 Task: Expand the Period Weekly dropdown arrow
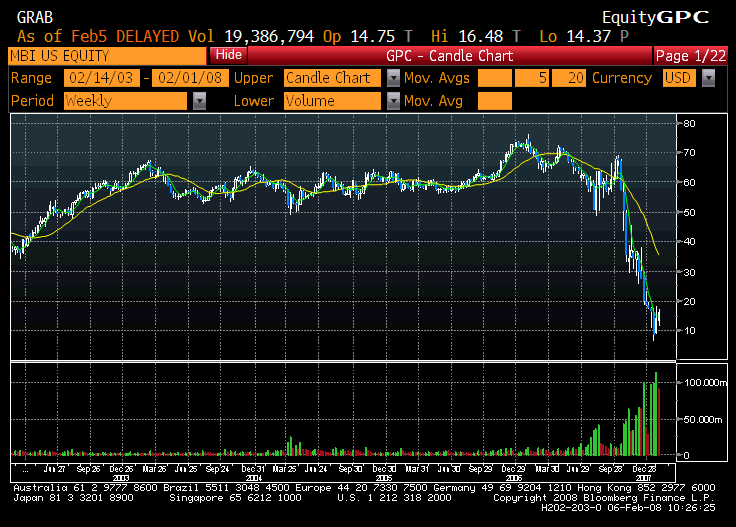(200, 101)
